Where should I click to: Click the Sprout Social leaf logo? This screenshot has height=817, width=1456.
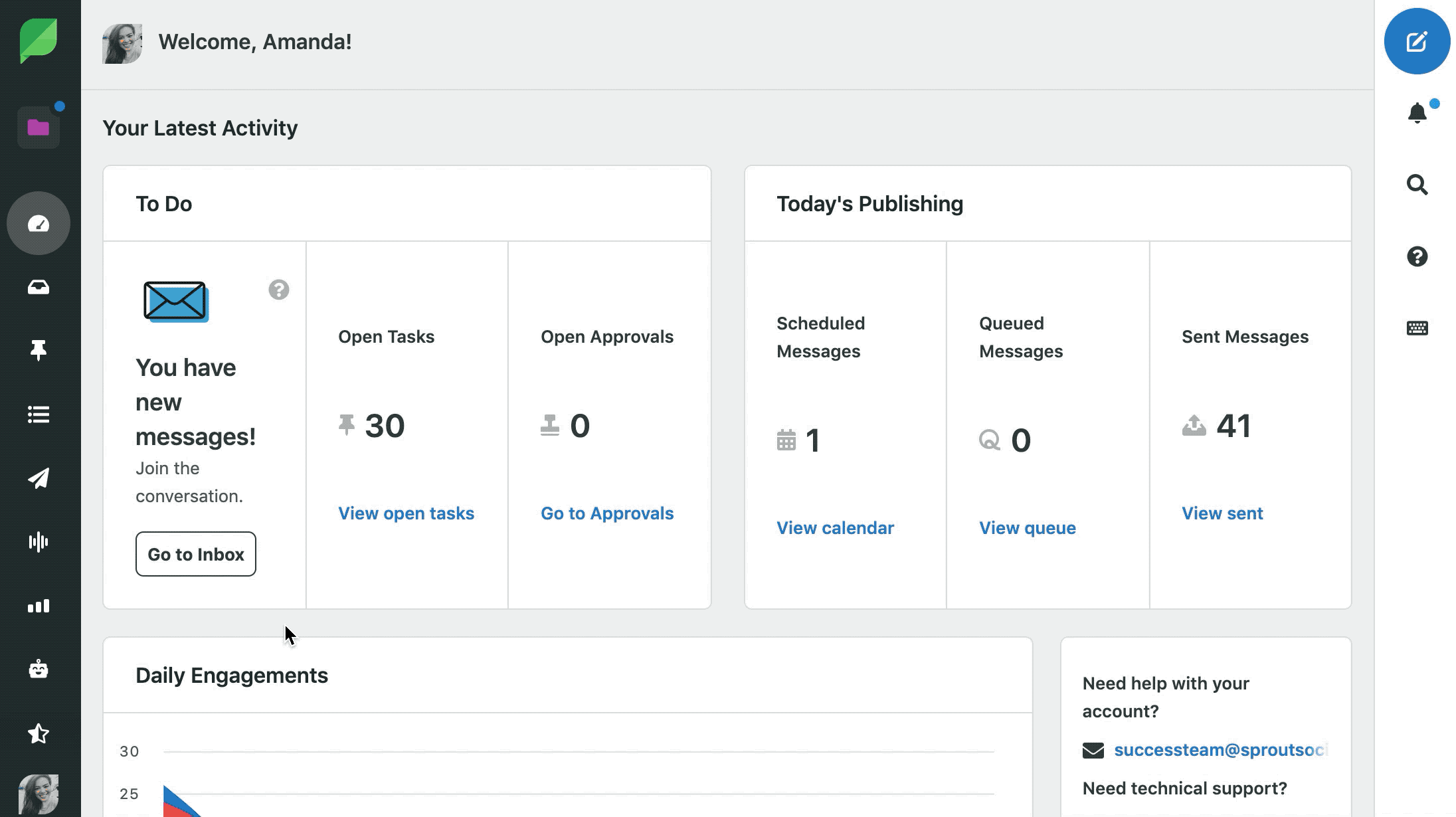tap(39, 41)
